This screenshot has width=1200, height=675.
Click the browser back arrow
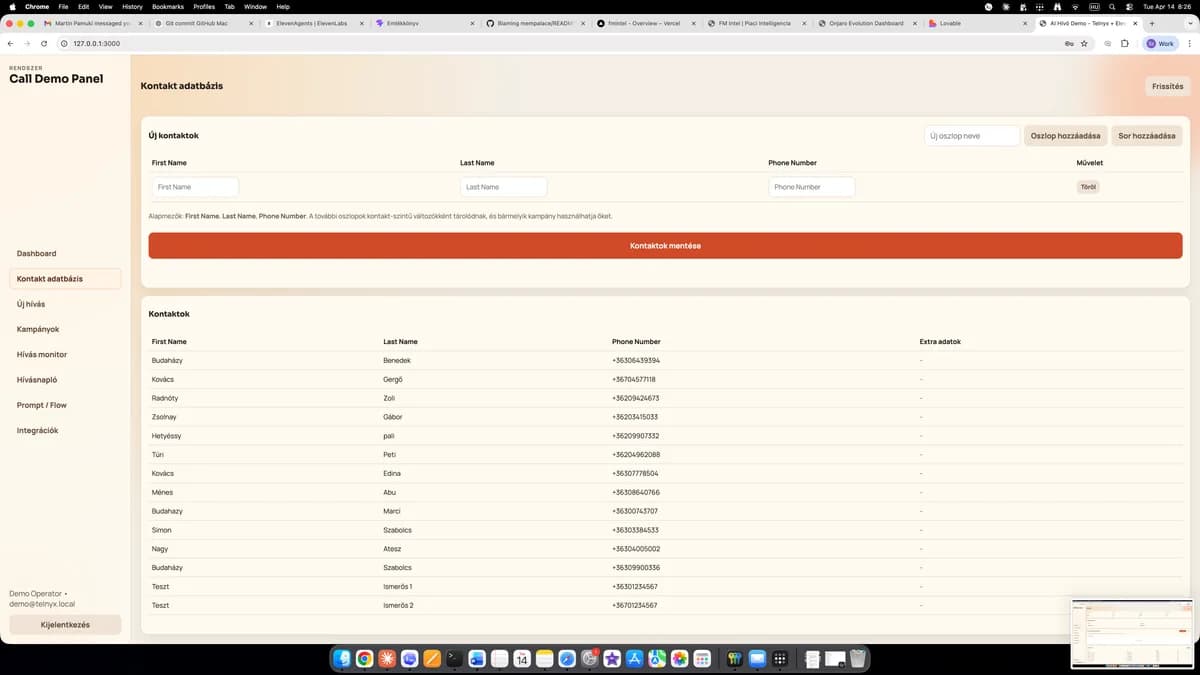tap(10, 44)
